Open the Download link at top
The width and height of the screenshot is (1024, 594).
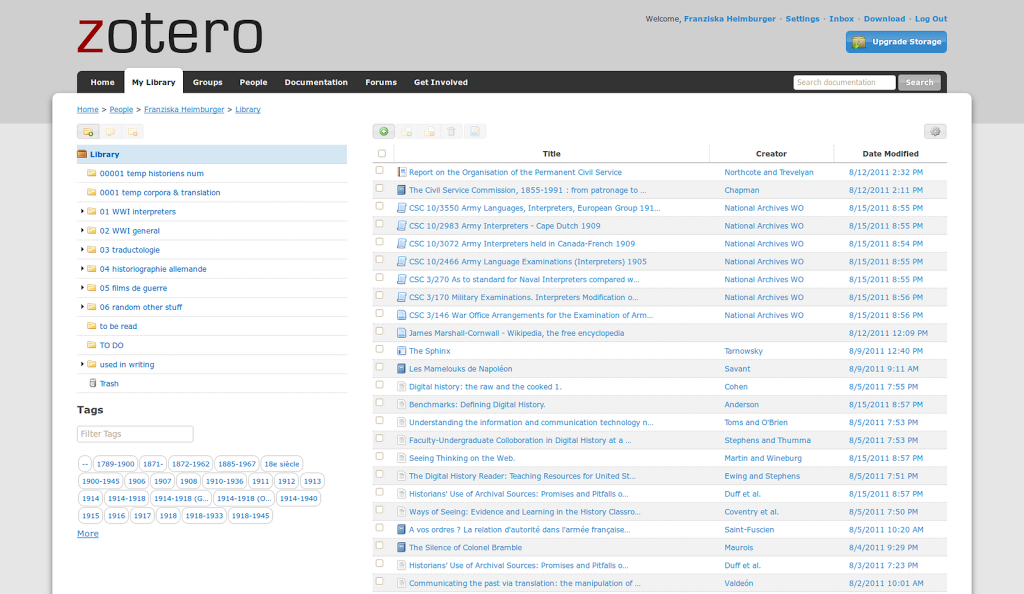(x=884, y=19)
